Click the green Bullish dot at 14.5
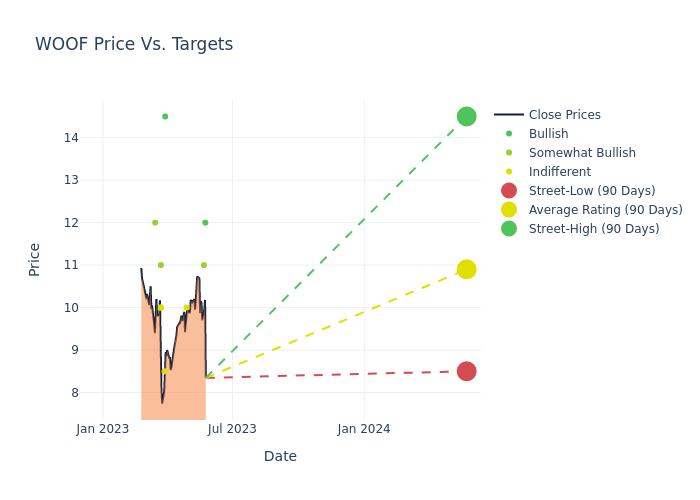700x500 pixels. pyautogui.click(x=165, y=116)
